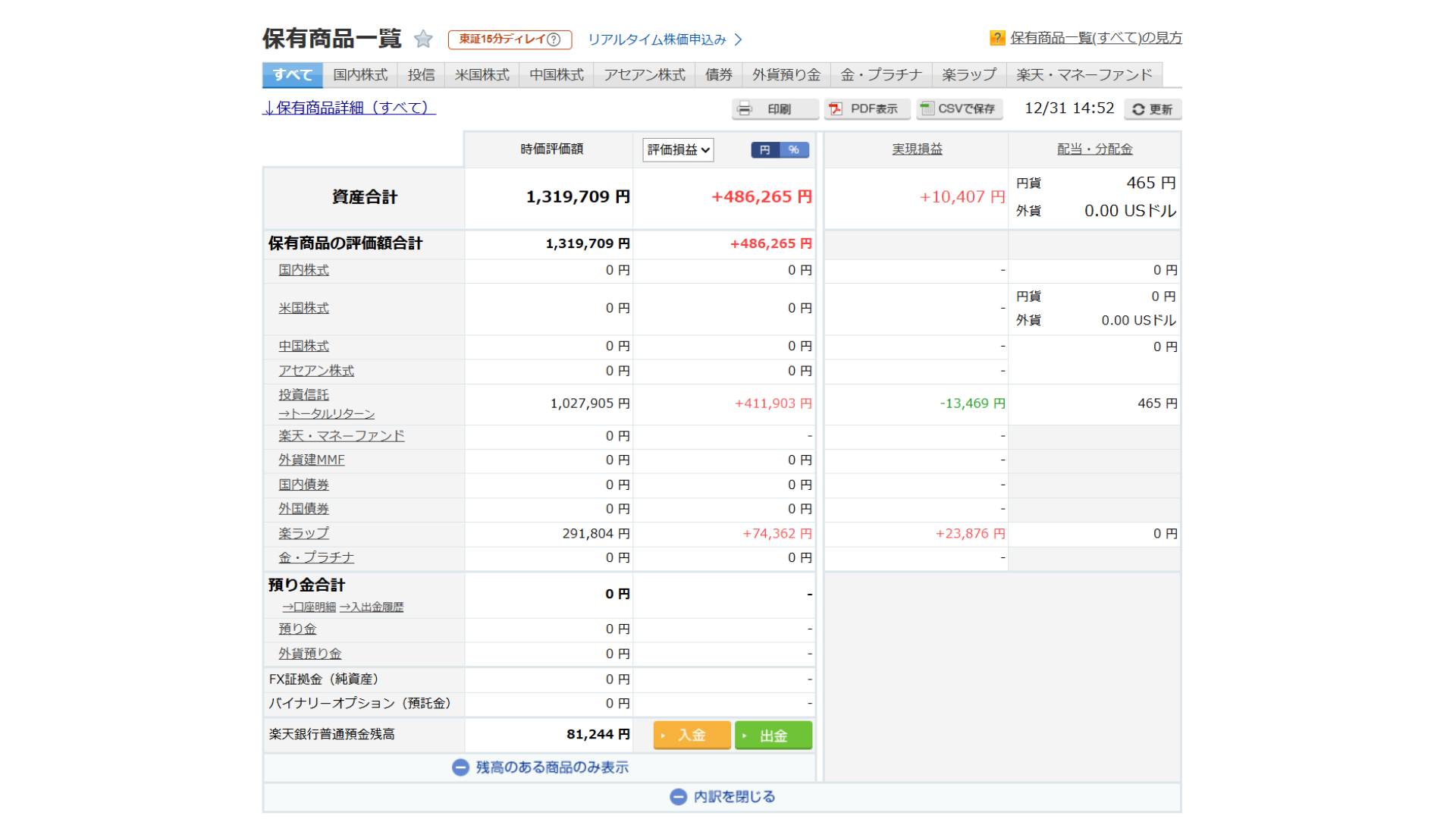Switch to the 国内株式 tab

[360, 75]
